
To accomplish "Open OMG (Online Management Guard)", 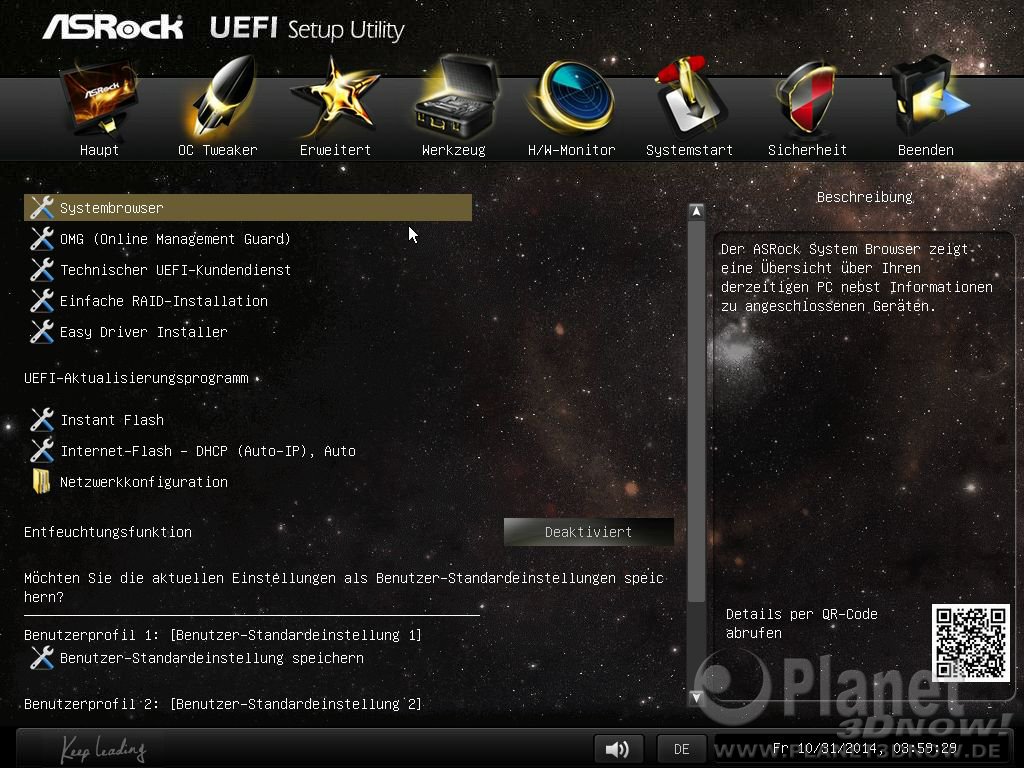I will pyautogui.click(x=175, y=239).
